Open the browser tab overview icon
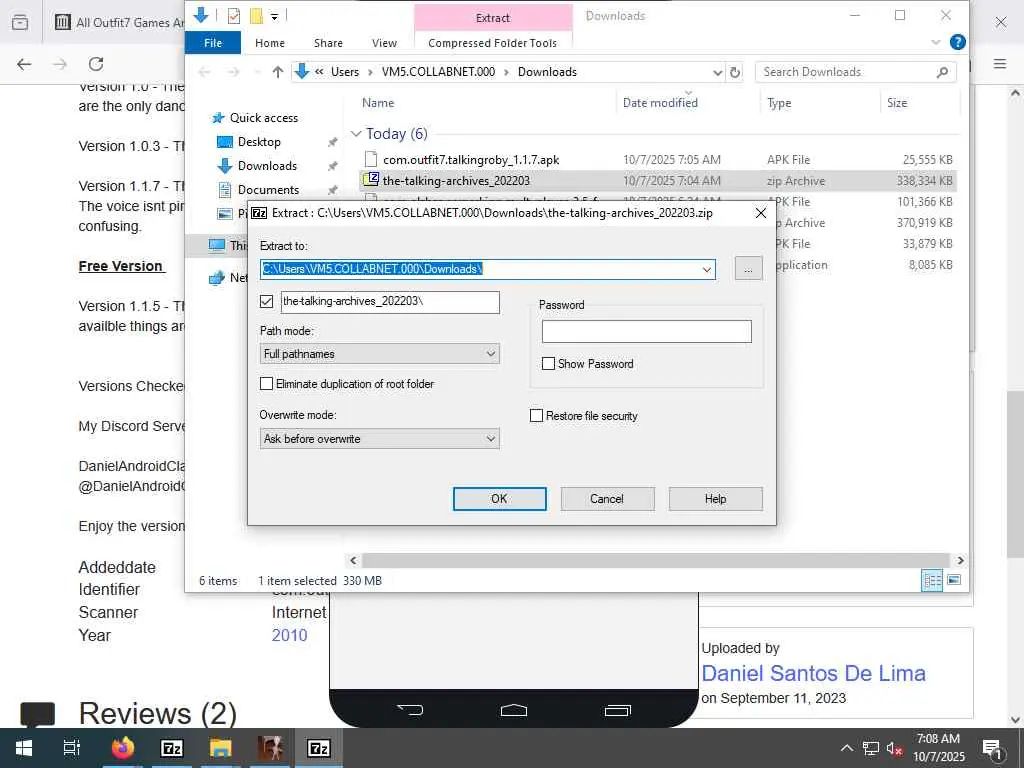 [x=20, y=23]
